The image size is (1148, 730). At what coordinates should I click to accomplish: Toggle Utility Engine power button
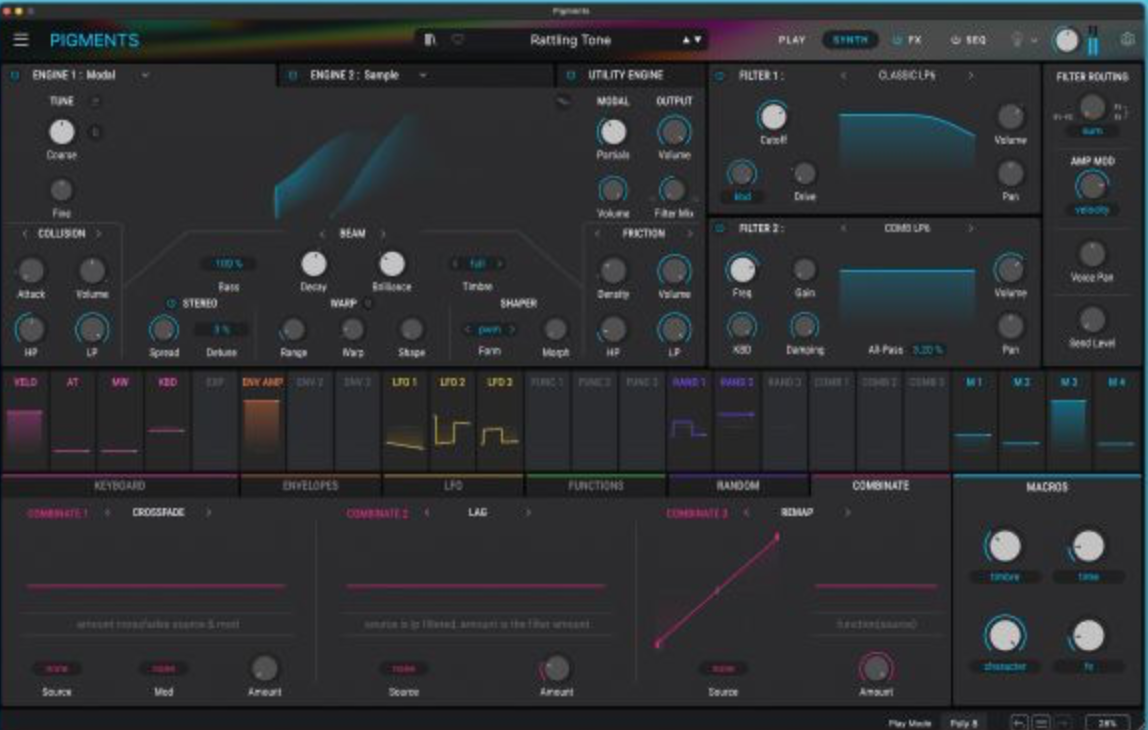point(571,75)
